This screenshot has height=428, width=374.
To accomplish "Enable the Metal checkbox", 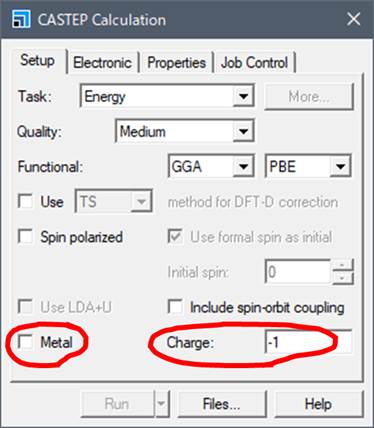I will (25, 342).
